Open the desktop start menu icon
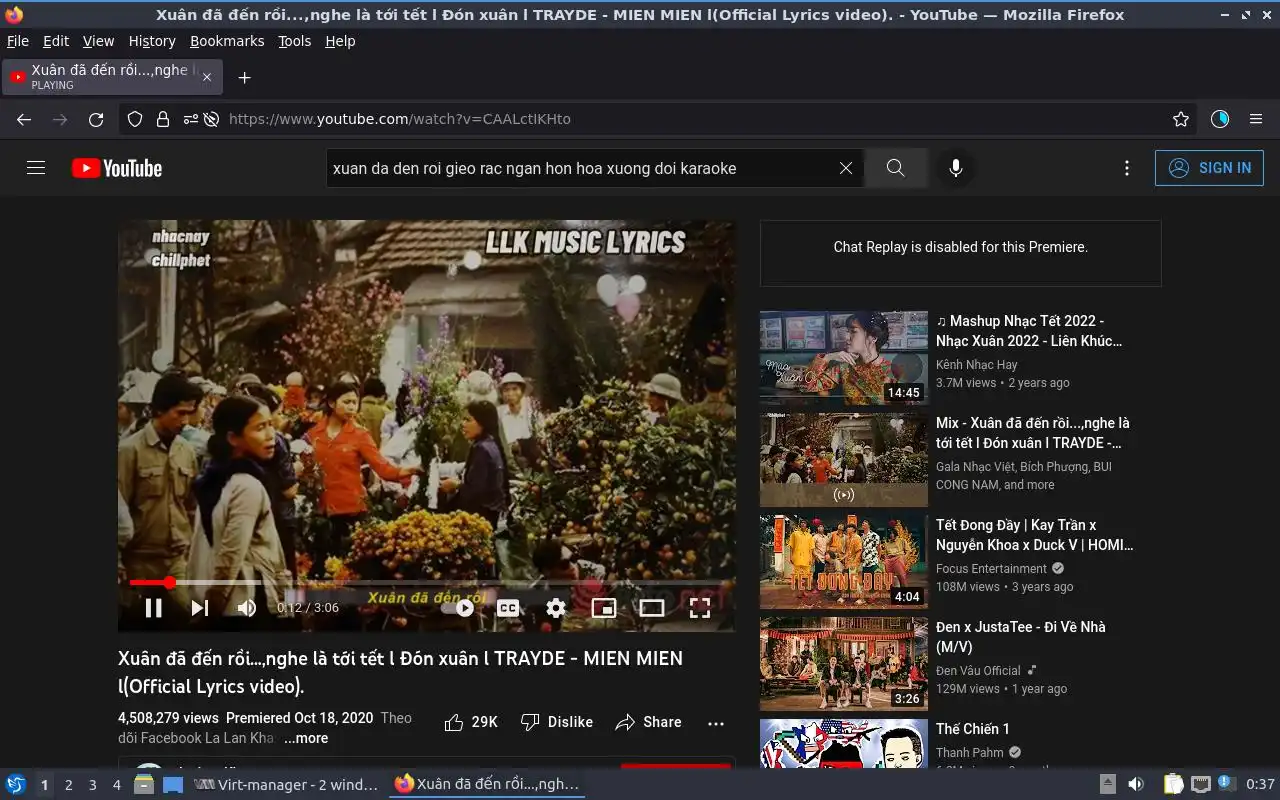 coord(16,784)
